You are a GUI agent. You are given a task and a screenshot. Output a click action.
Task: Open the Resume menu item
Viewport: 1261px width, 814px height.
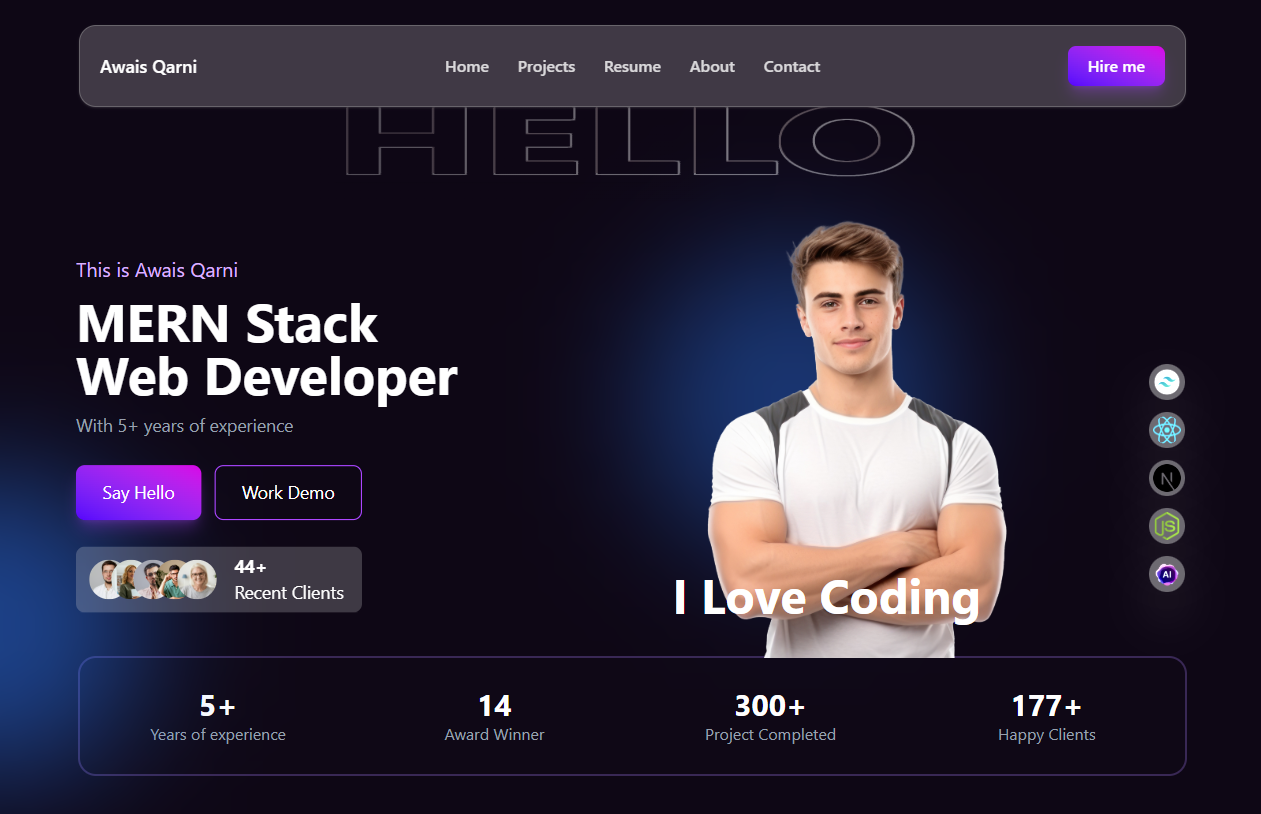tap(632, 67)
